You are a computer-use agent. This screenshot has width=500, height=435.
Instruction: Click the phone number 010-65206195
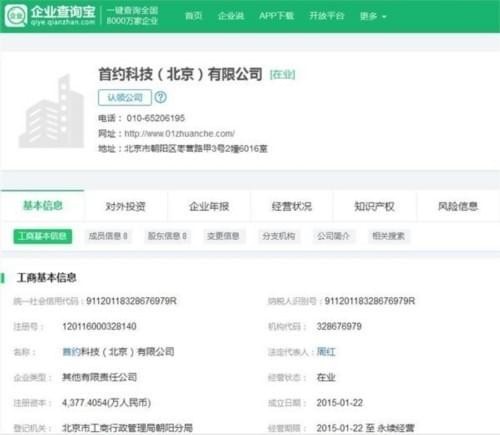156,118
